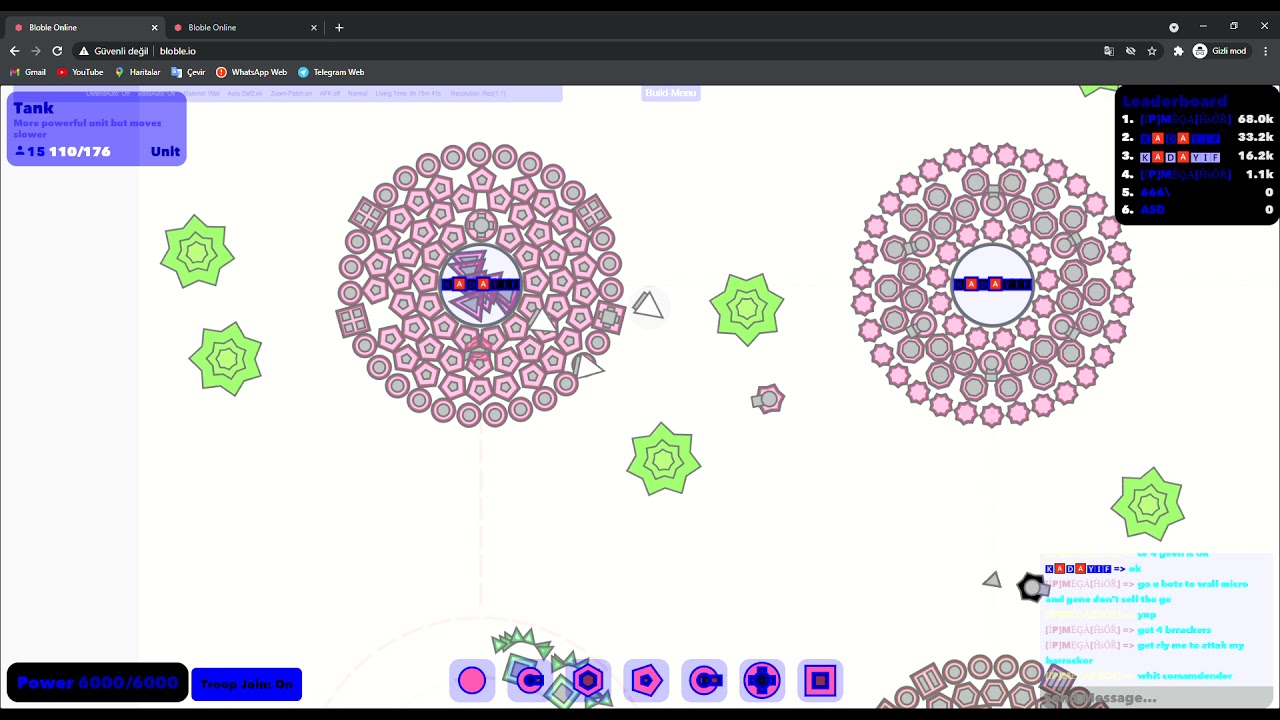Select the cross-in-circle build icon
Viewport: 1280px width, 720px height.
pyautogui.click(x=762, y=681)
